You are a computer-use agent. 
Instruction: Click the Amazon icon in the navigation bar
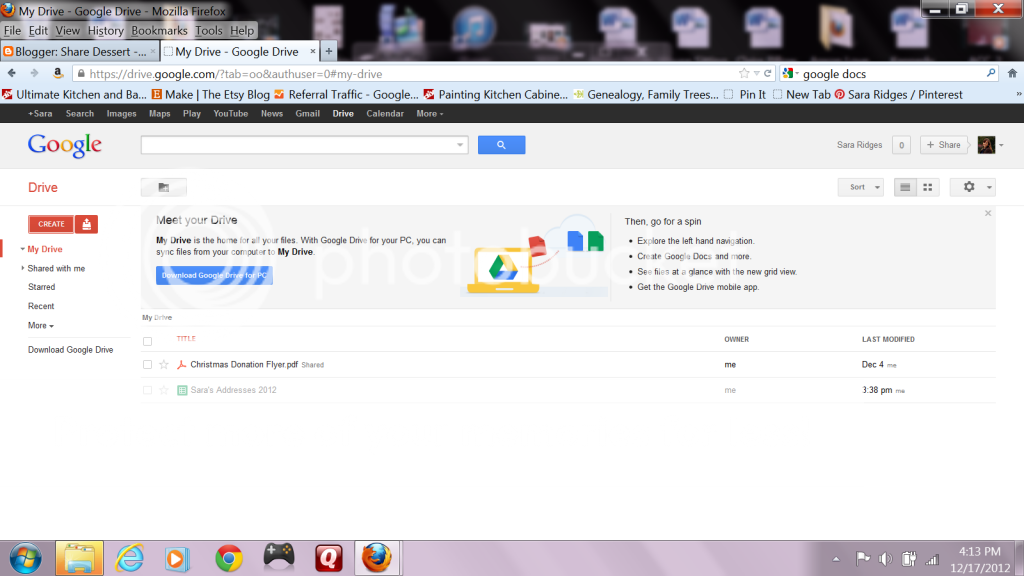click(x=58, y=73)
